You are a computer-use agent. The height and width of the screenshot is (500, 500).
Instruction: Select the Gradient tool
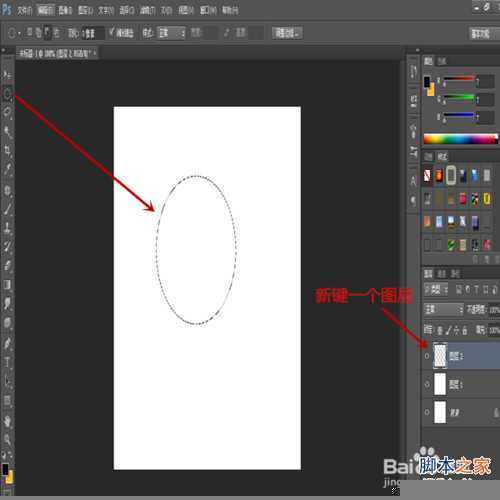click(7, 285)
